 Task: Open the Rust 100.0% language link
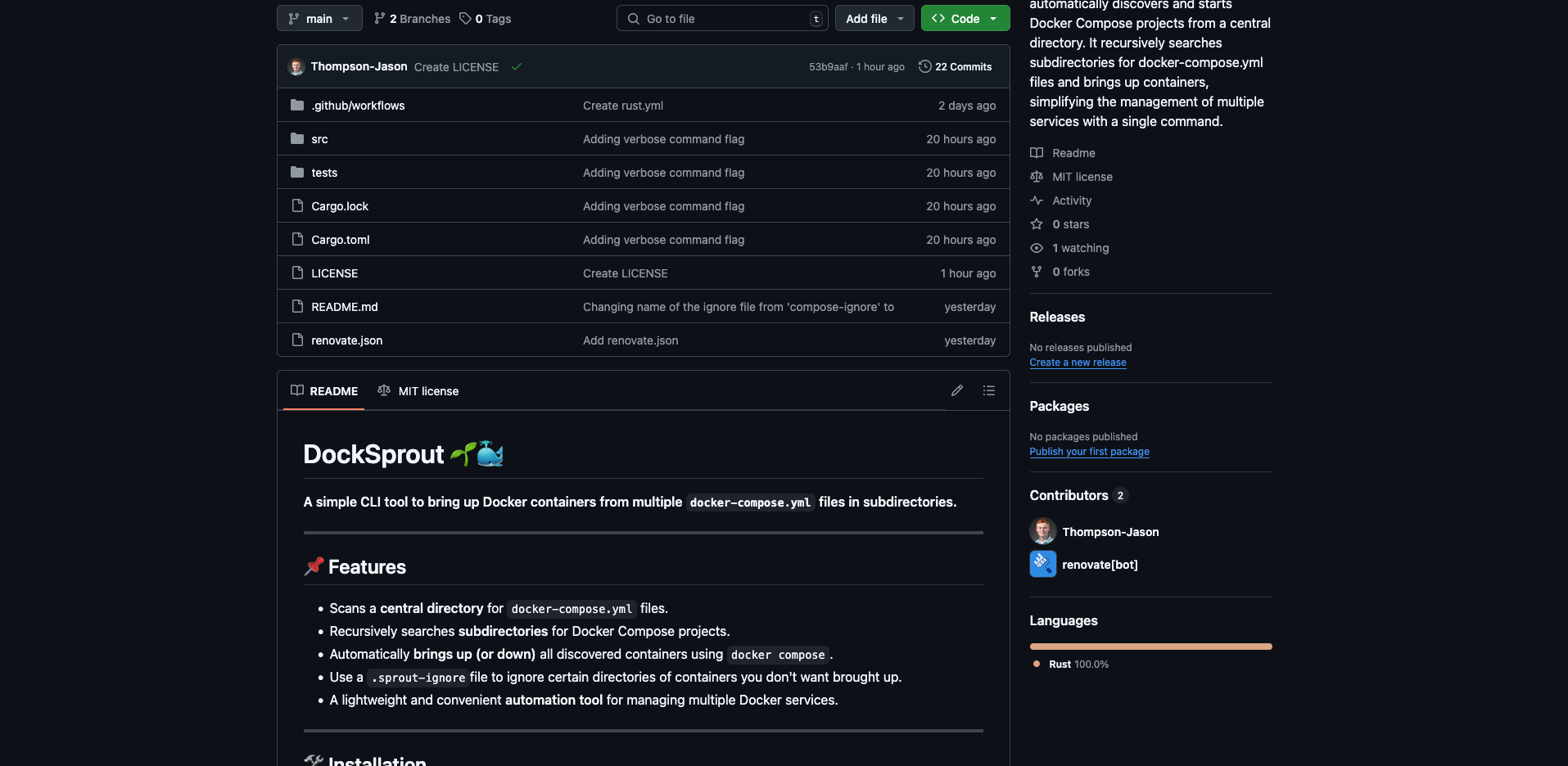(x=1071, y=665)
